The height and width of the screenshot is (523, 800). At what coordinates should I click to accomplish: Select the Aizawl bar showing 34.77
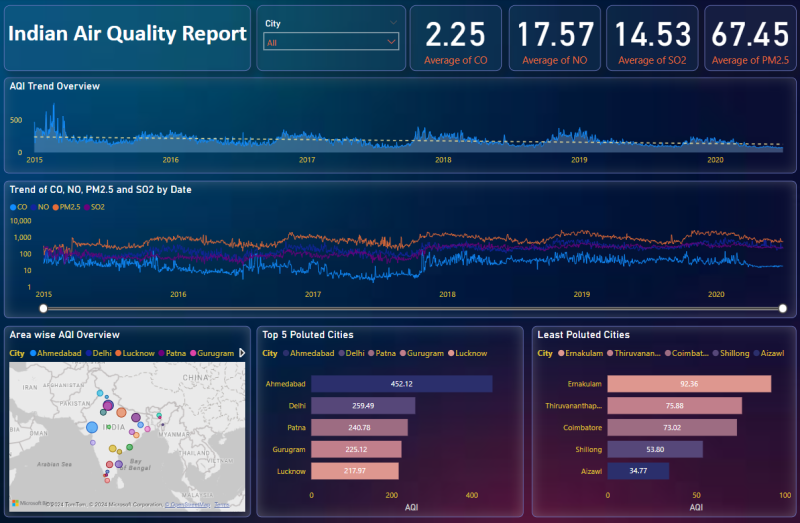click(x=637, y=471)
